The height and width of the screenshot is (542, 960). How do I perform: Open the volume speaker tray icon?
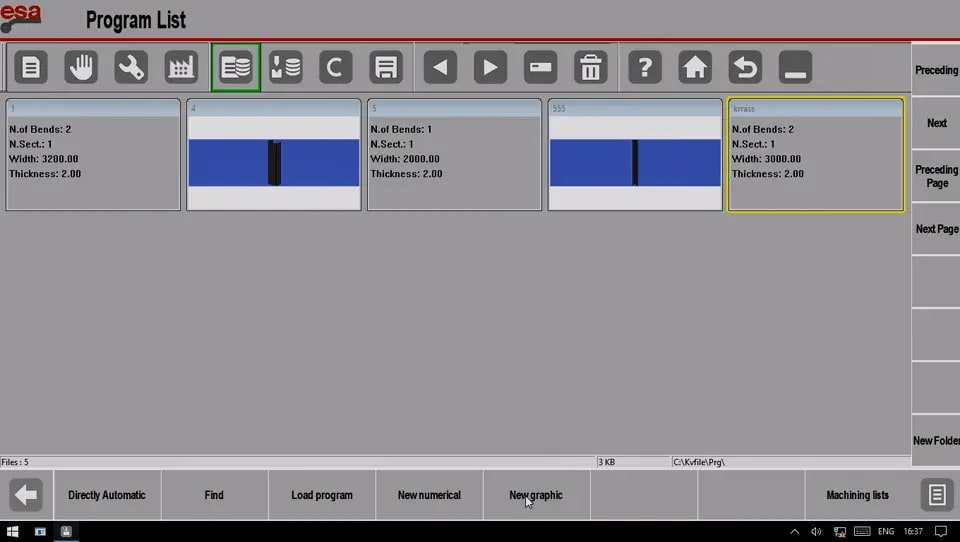tap(816, 531)
